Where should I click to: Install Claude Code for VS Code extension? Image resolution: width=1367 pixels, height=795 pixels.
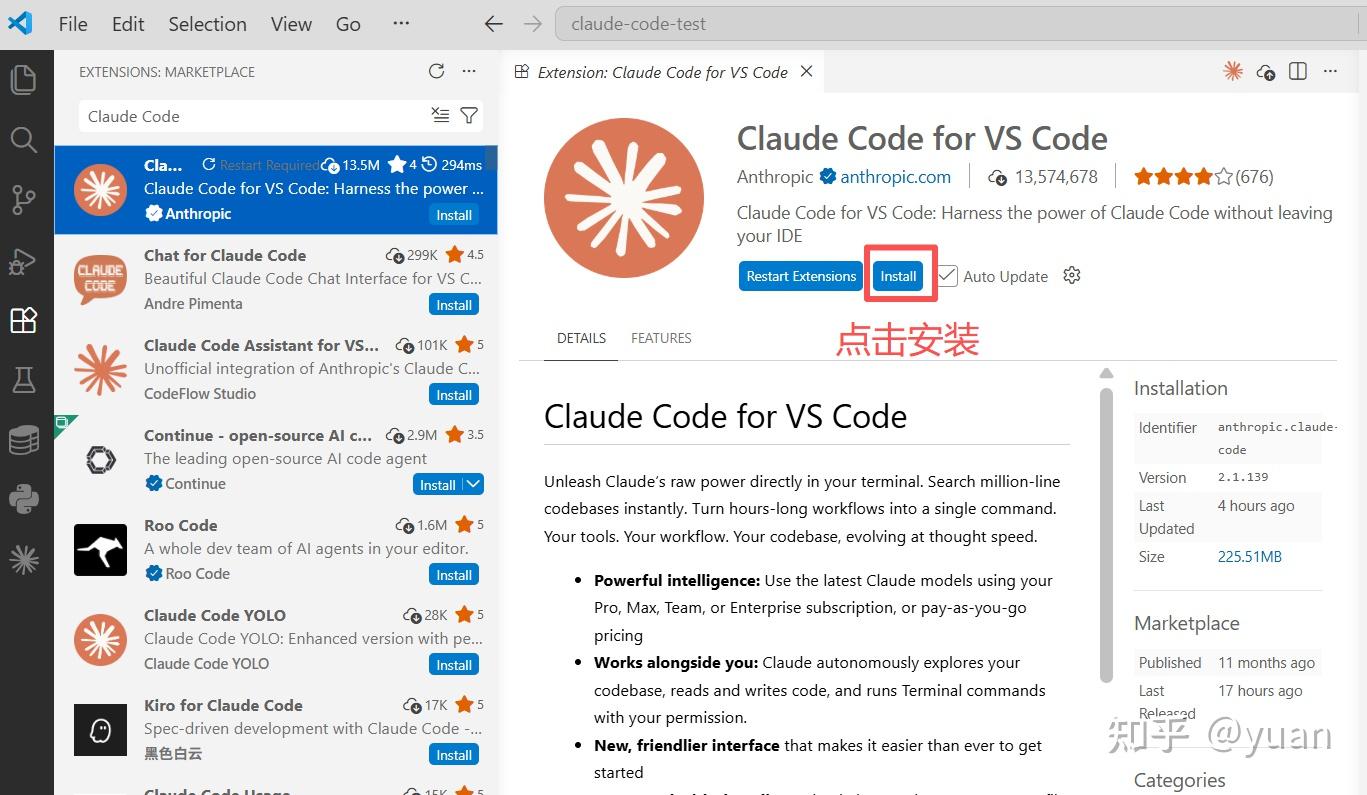click(898, 276)
